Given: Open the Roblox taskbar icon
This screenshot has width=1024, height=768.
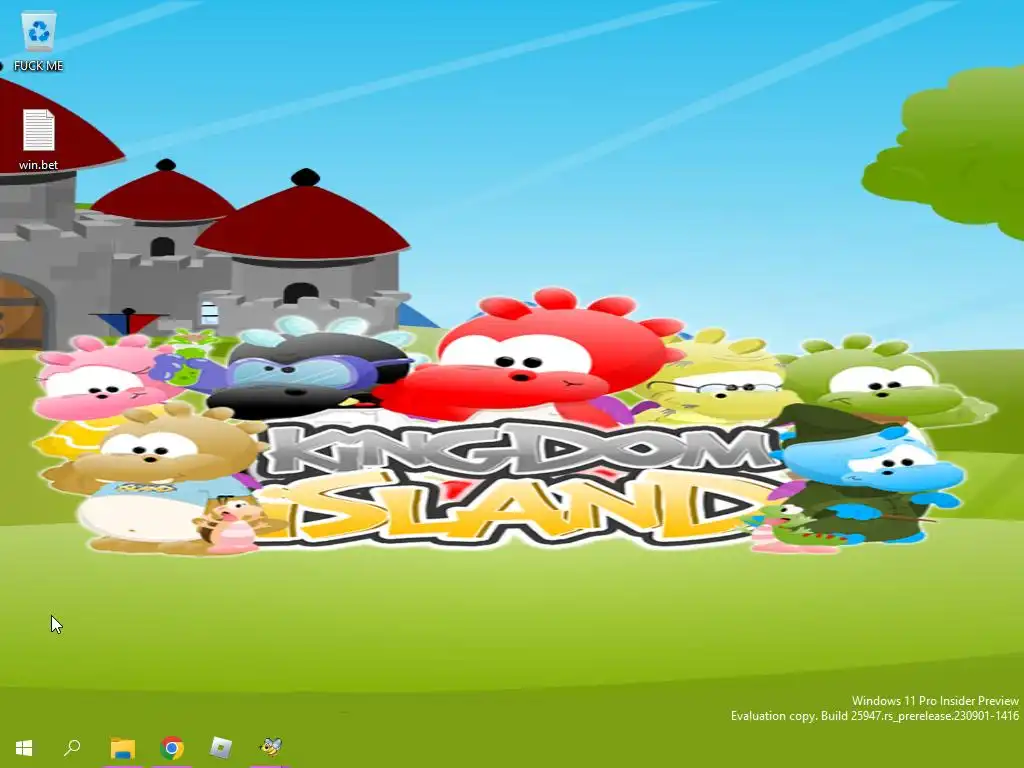Looking at the screenshot, I should 221,748.
